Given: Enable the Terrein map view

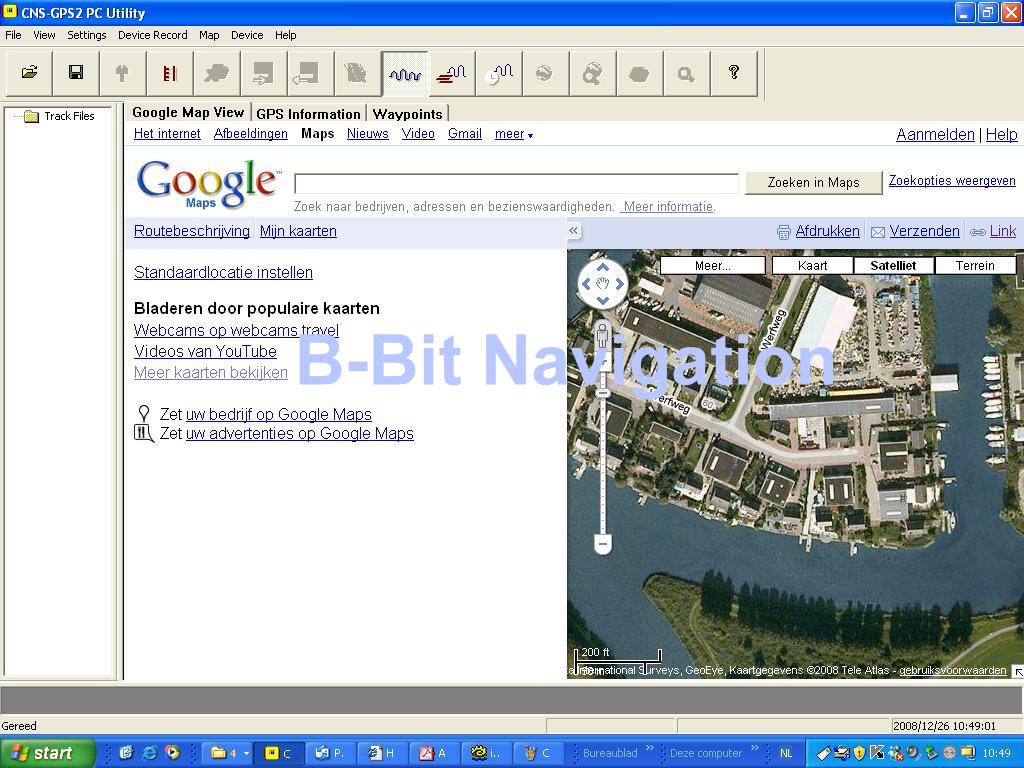Looking at the screenshot, I should (974, 265).
